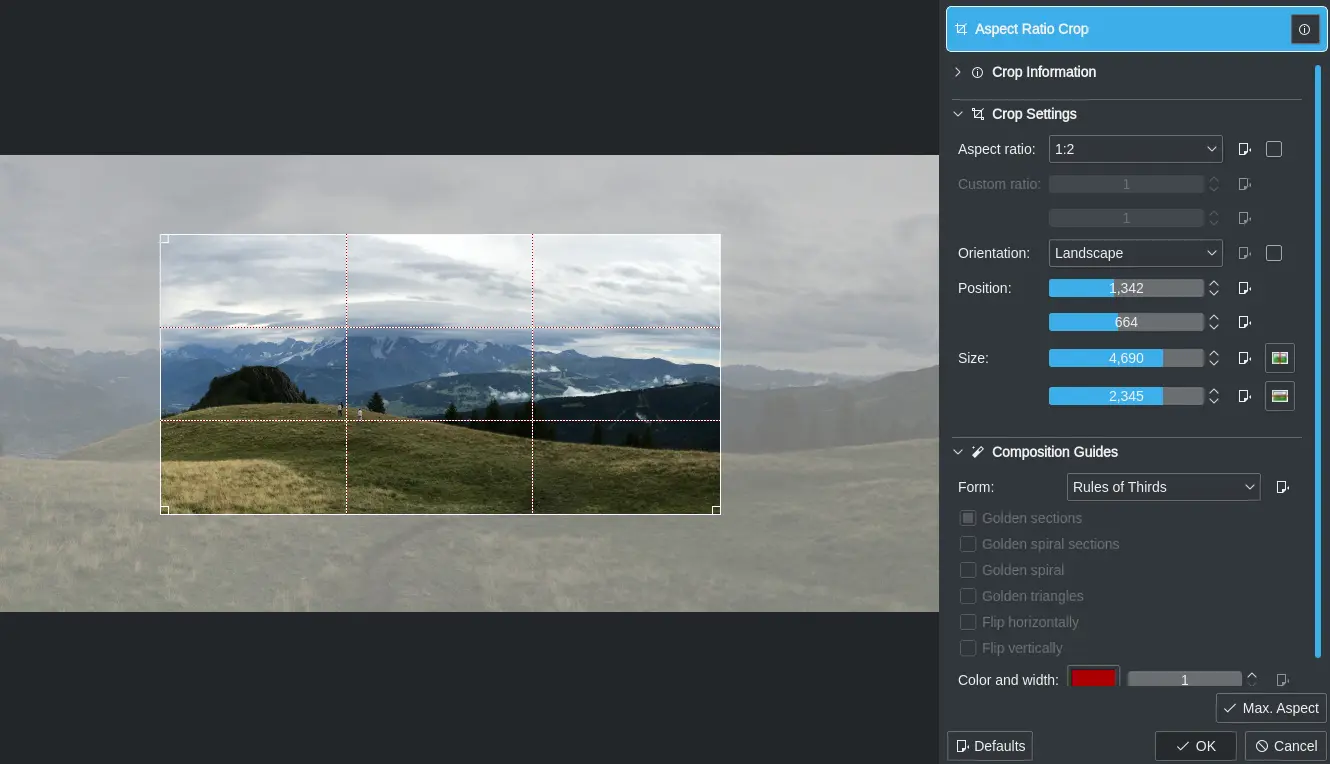The height and width of the screenshot is (764, 1330).
Task: Check the box next to Orientation
Action: click(1274, 252)
